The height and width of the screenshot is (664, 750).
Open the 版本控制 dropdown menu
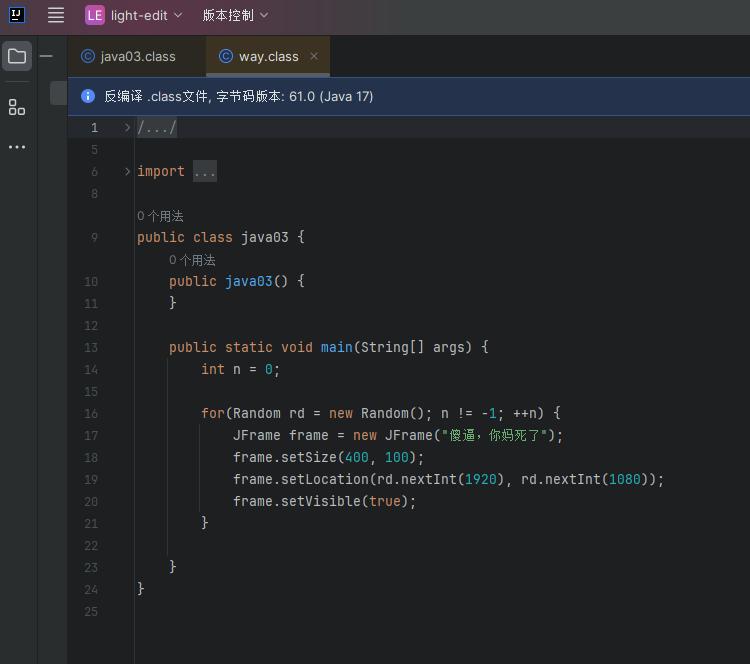tap(235, 15)
